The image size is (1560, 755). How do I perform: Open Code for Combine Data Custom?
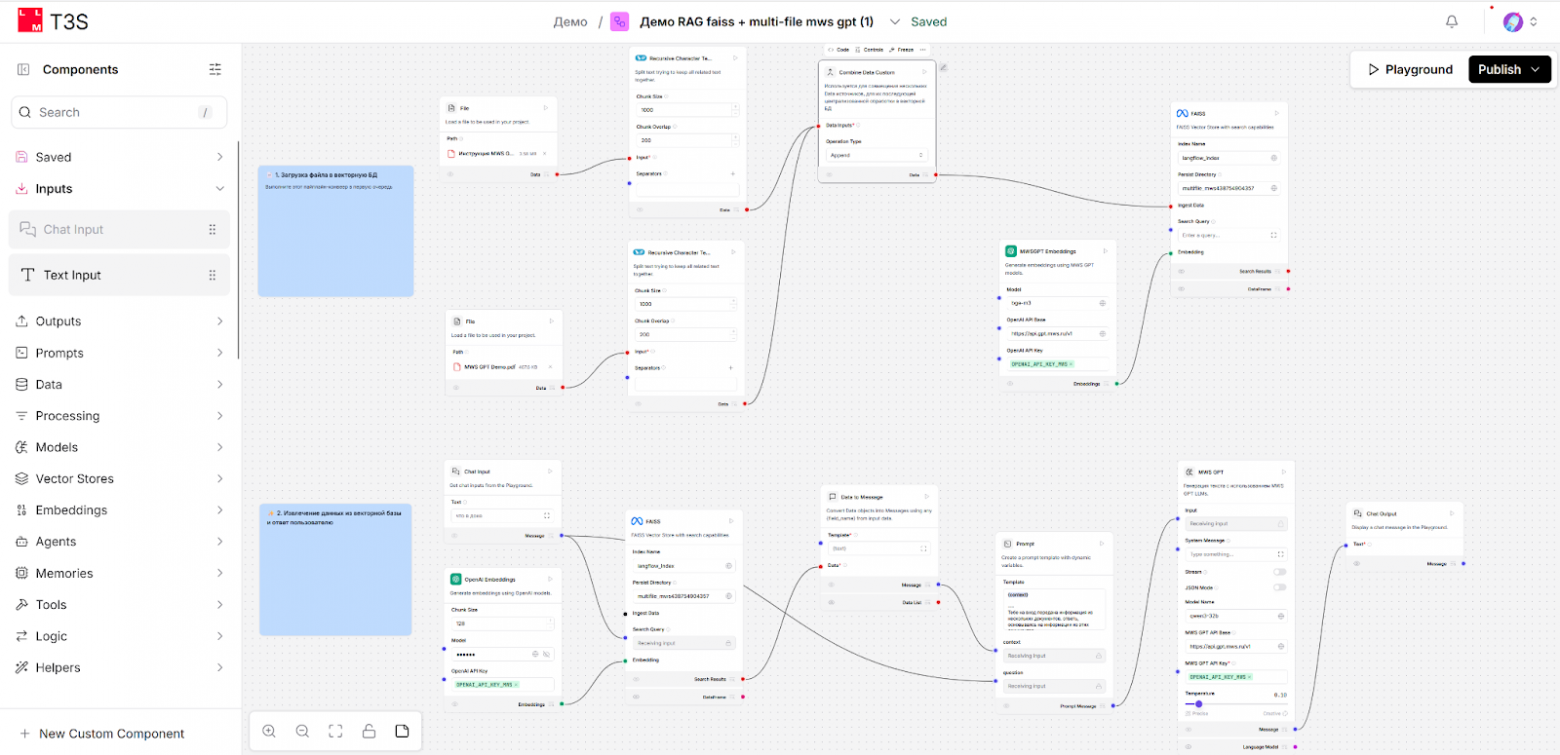[838, 49]
